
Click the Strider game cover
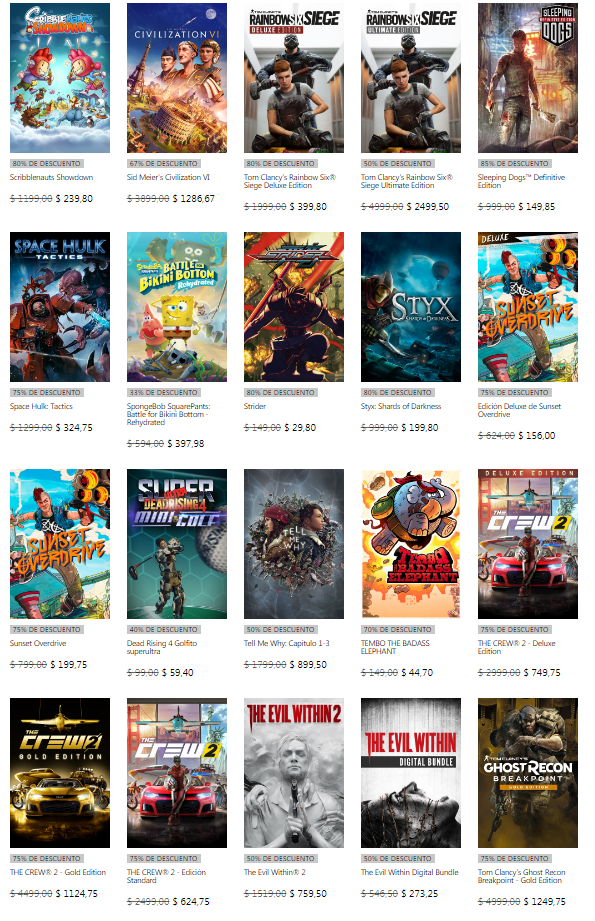pos(294,307)
